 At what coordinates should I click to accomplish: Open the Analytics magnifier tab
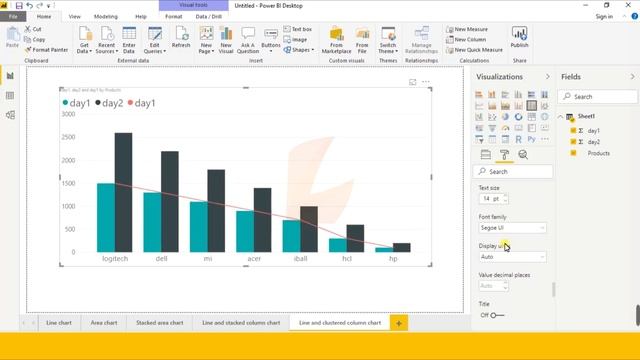(523, 155)
